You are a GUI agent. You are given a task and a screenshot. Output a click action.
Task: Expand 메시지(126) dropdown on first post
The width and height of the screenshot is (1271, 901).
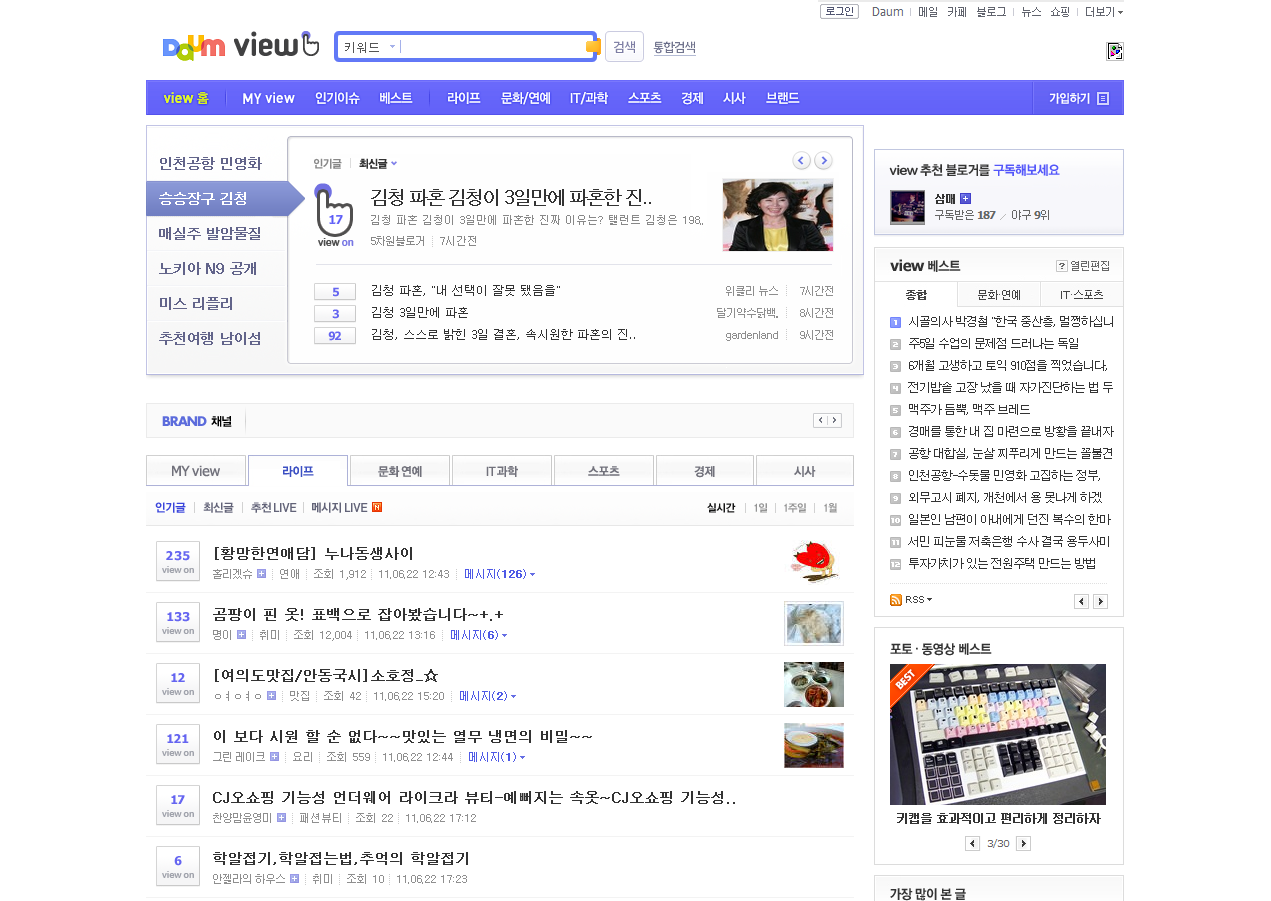click(500, 574)
